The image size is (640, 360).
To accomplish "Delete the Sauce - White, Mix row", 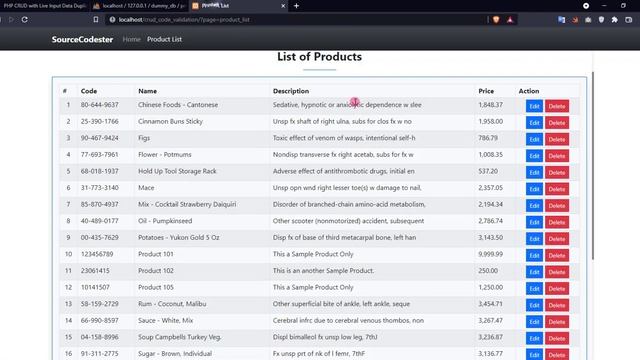I will (557, 322).
